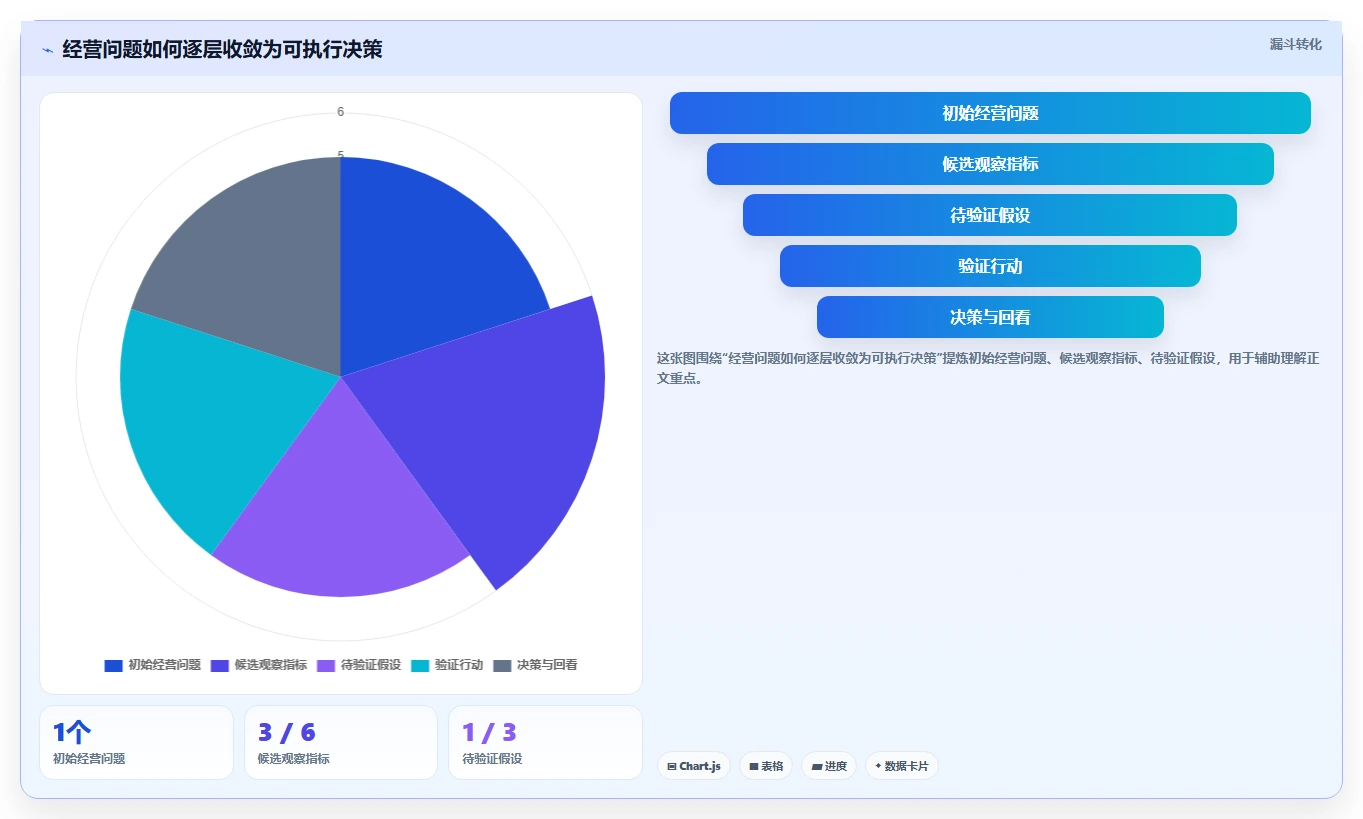Viewport: 1363px width, 819px height.
Task: Click the 初始经营问题 funnel bar
Action: click(x=990, y=113)
